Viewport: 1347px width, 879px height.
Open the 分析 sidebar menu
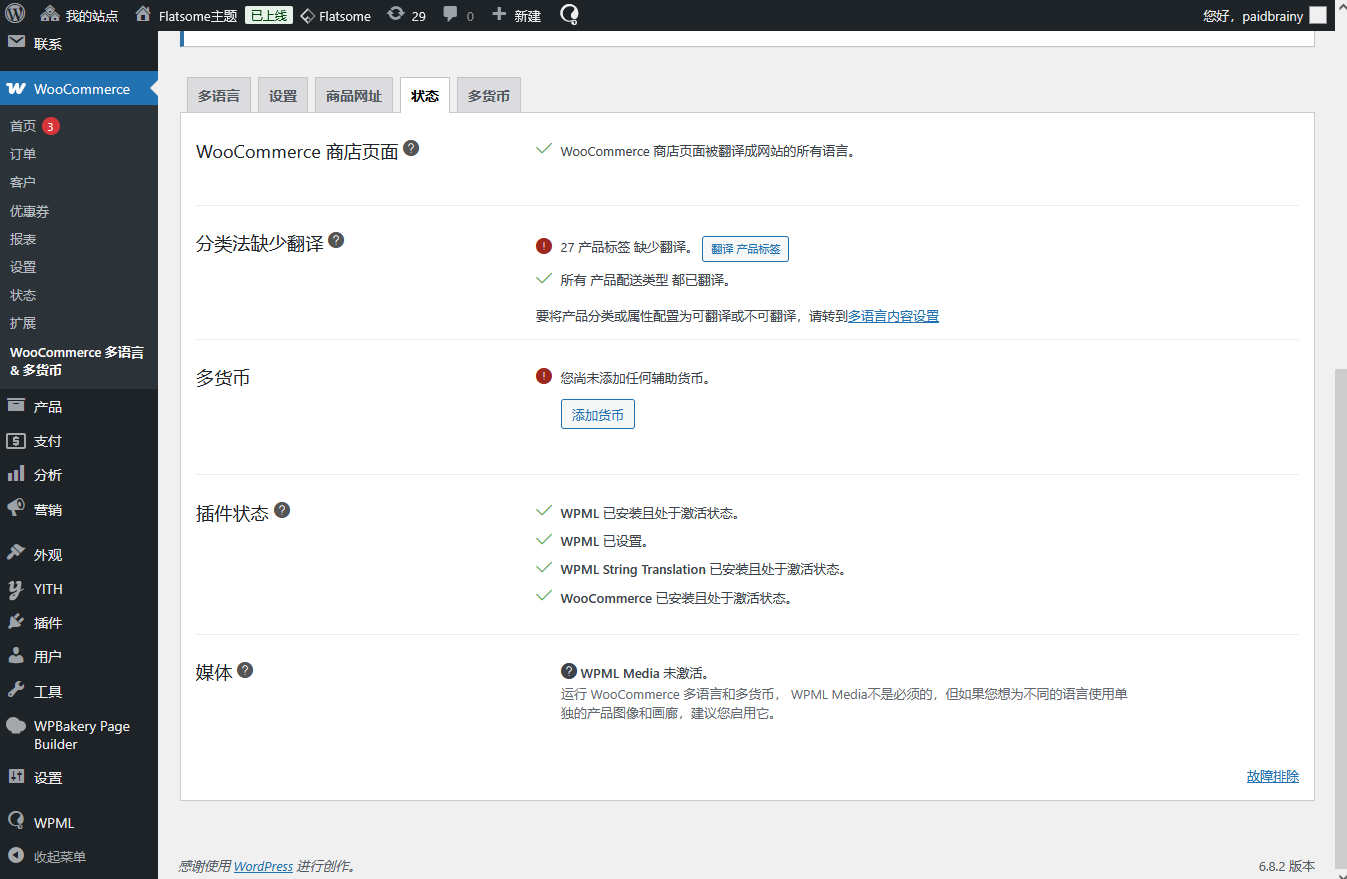pos(79,475)
